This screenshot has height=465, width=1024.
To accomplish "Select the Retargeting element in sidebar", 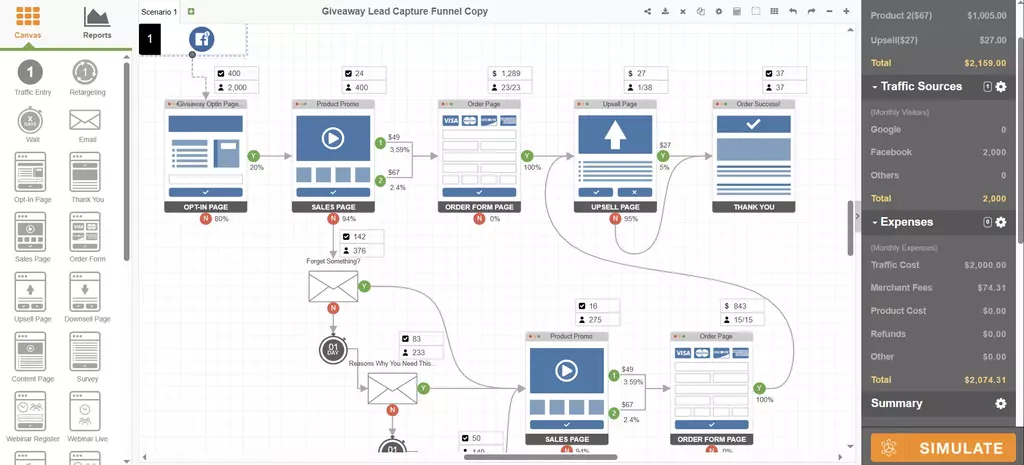I will pyautogui.click(x=87, y=78).
